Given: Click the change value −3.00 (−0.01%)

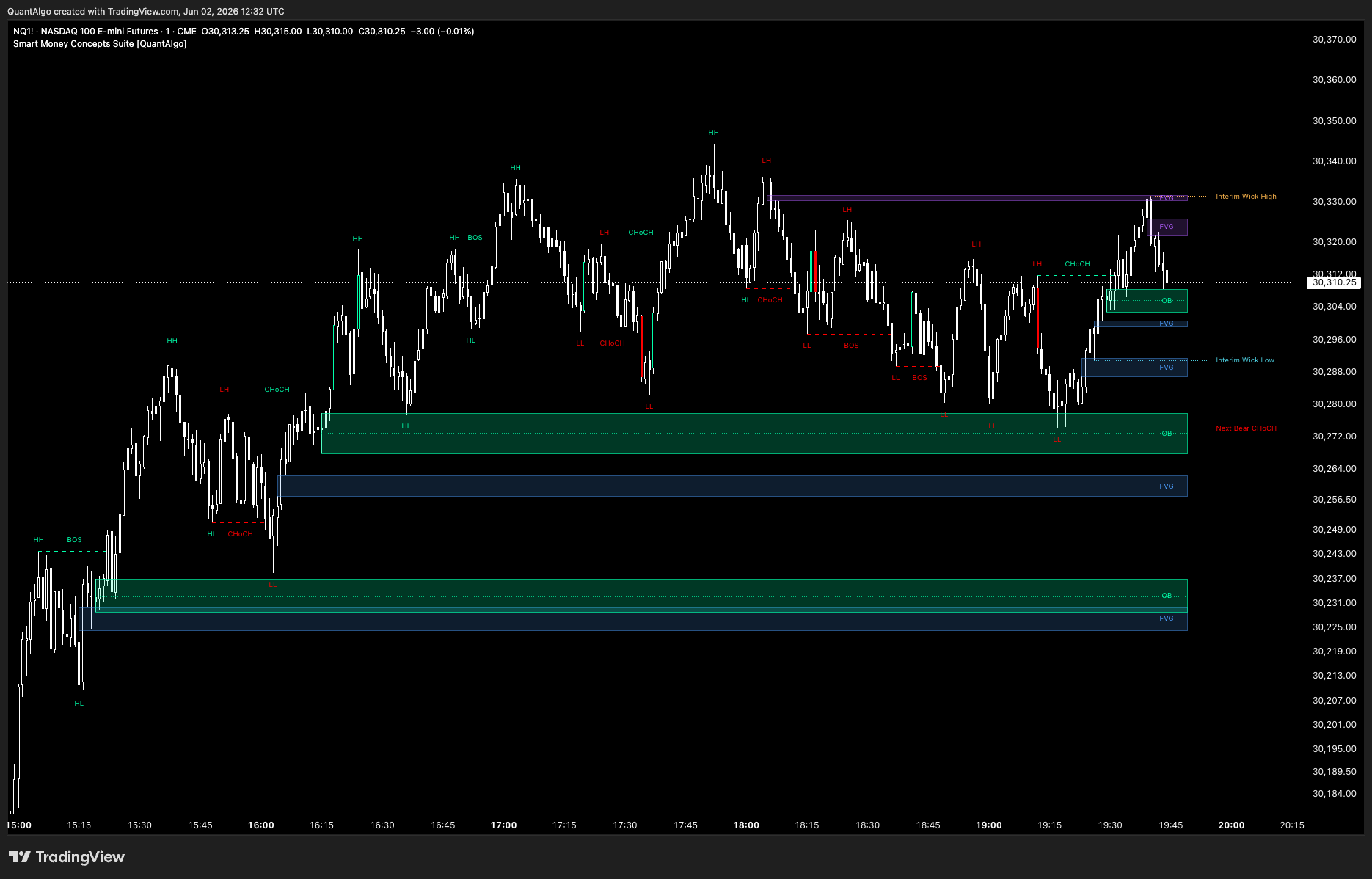Looking at the screenshot, I should tap(442, 32).
